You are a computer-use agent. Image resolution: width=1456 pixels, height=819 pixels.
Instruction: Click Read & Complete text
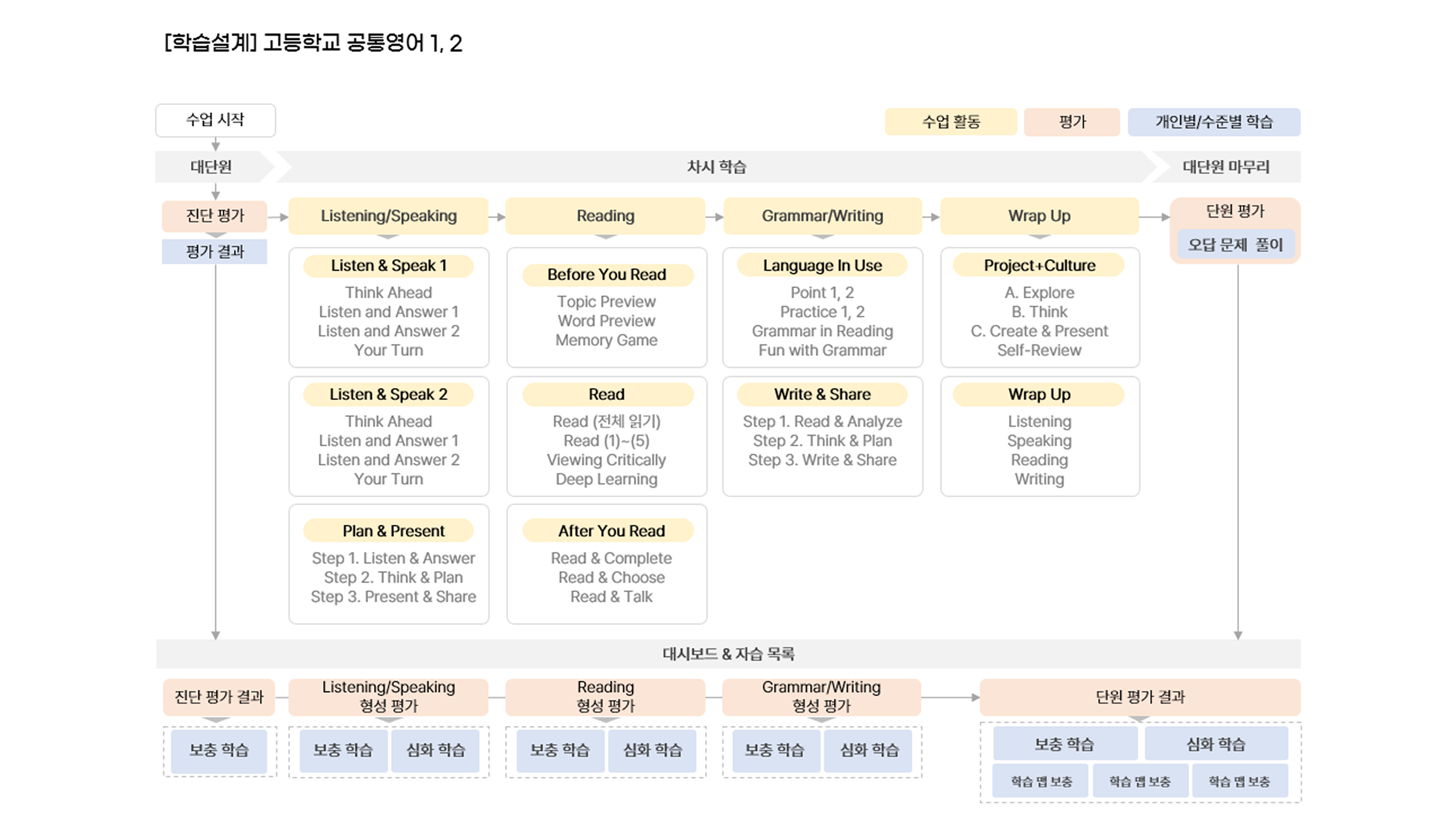click(x=611, y=559)
